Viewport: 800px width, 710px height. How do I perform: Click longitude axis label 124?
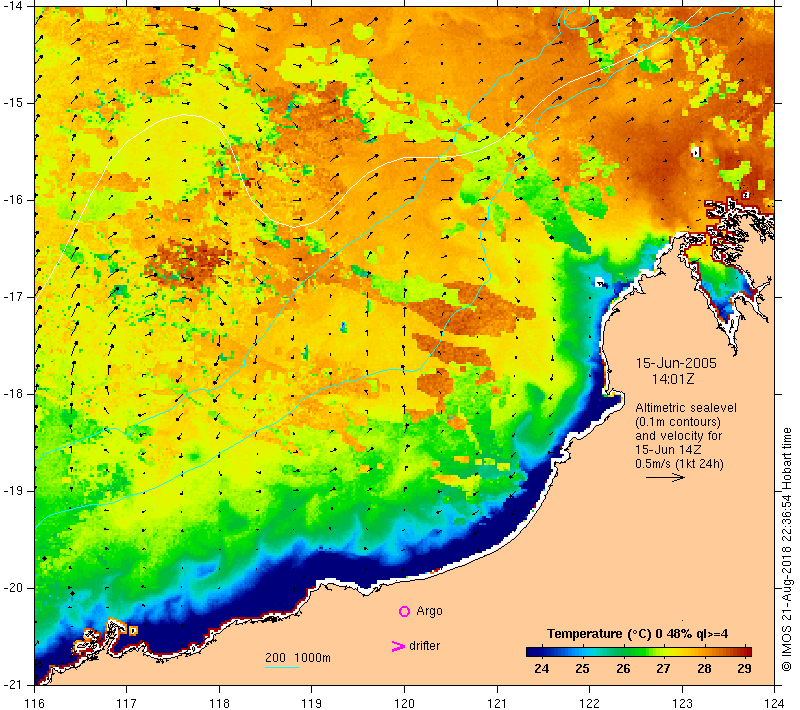[x=774, y=703]
